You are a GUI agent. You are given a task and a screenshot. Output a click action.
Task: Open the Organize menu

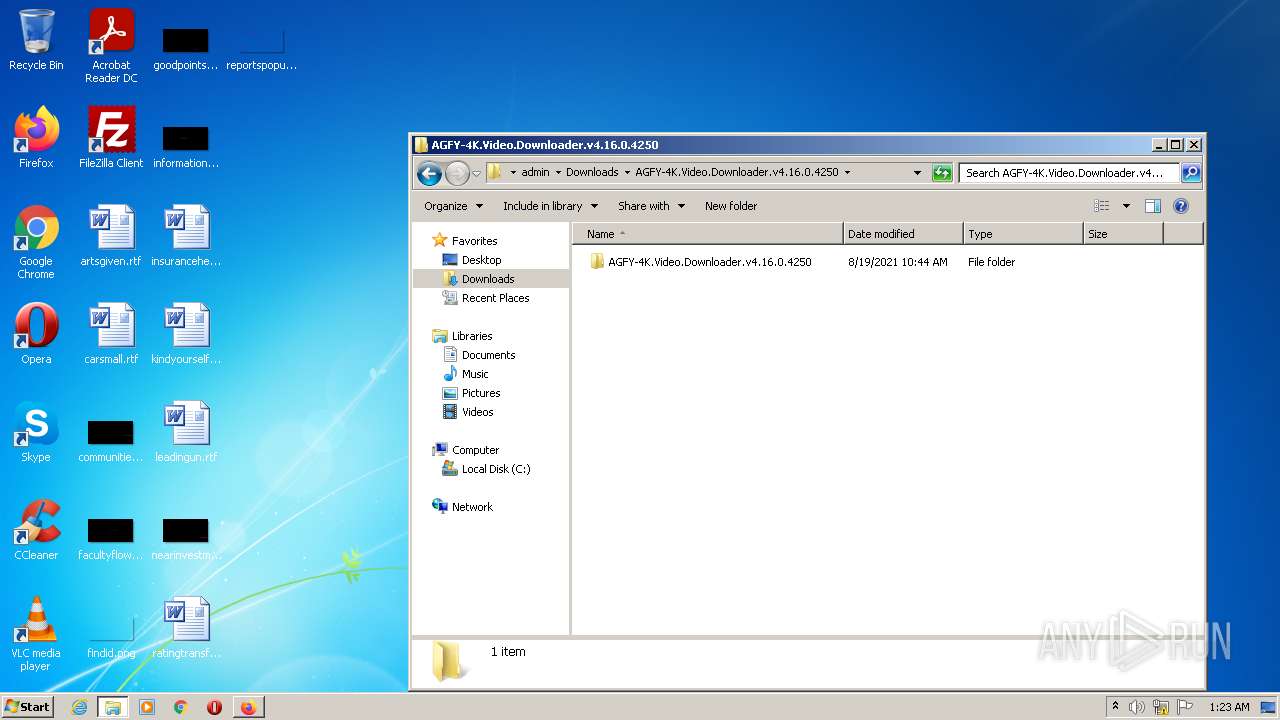[x=454, y=206]
